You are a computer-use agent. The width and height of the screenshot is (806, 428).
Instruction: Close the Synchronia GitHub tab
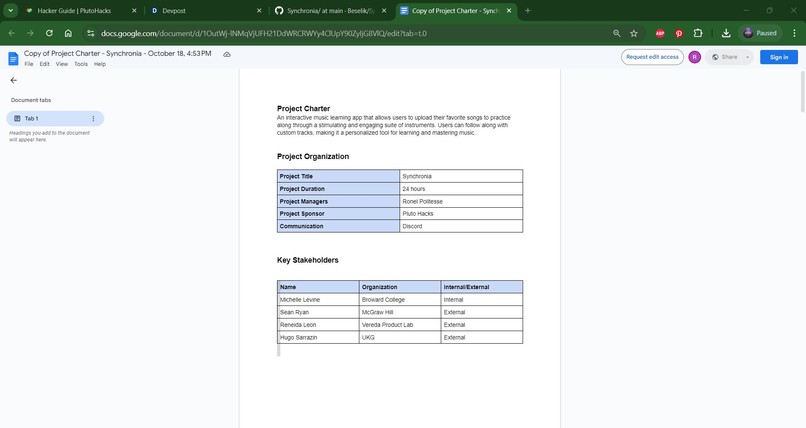click(384, 10)
